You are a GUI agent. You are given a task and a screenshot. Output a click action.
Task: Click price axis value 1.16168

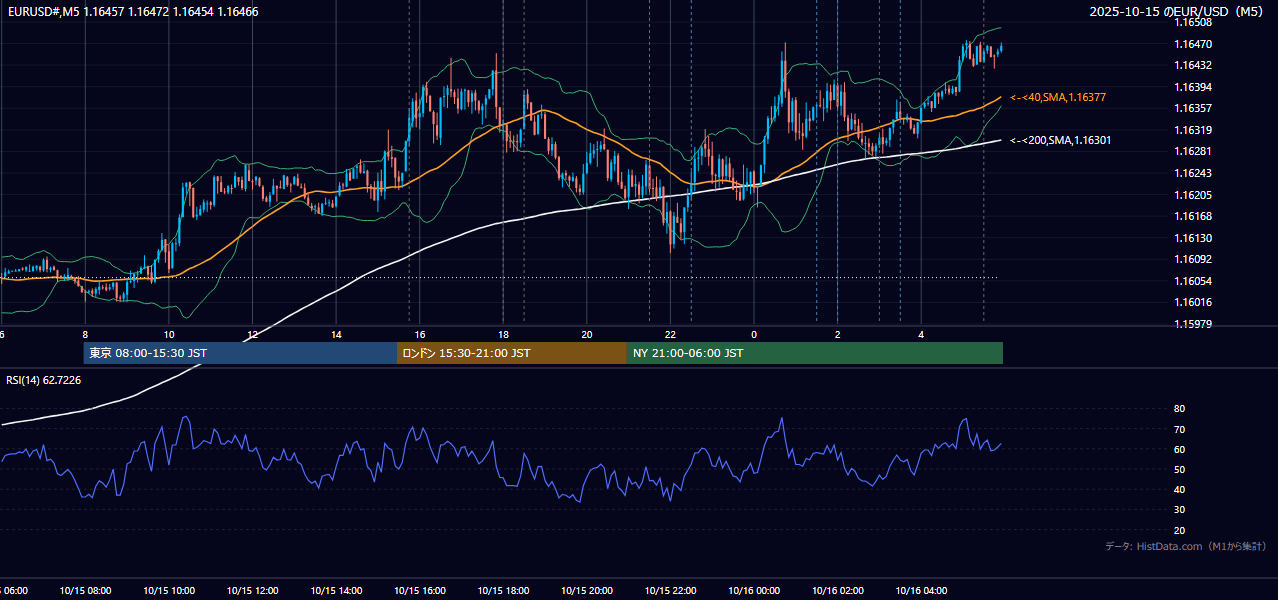[x=1193, y=216]
